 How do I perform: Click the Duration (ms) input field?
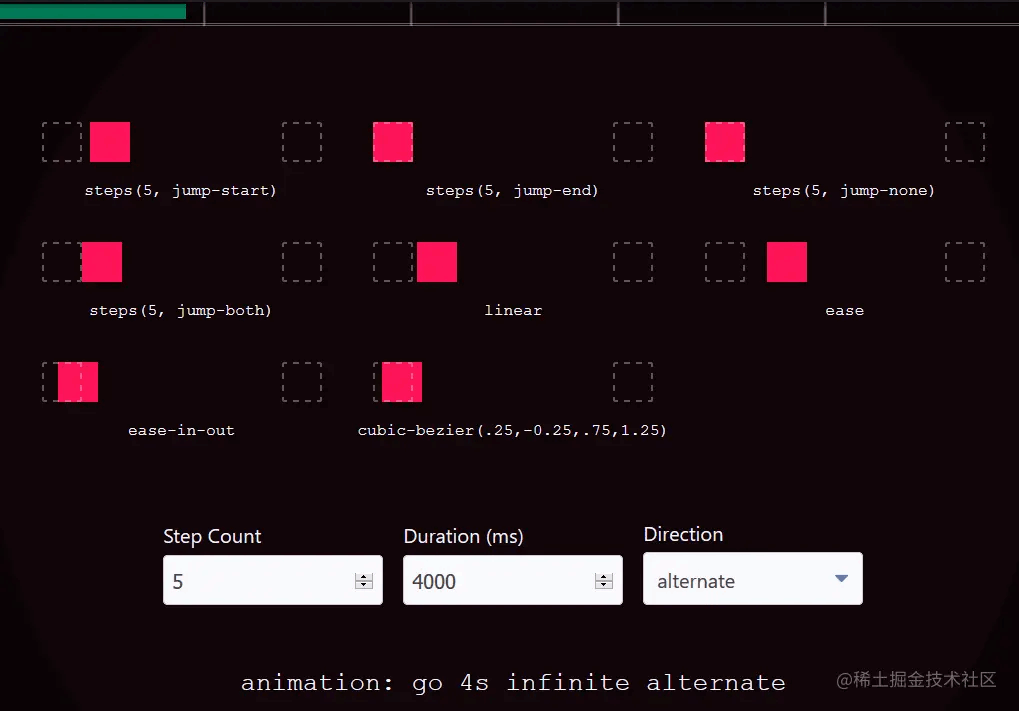[495, 581]
